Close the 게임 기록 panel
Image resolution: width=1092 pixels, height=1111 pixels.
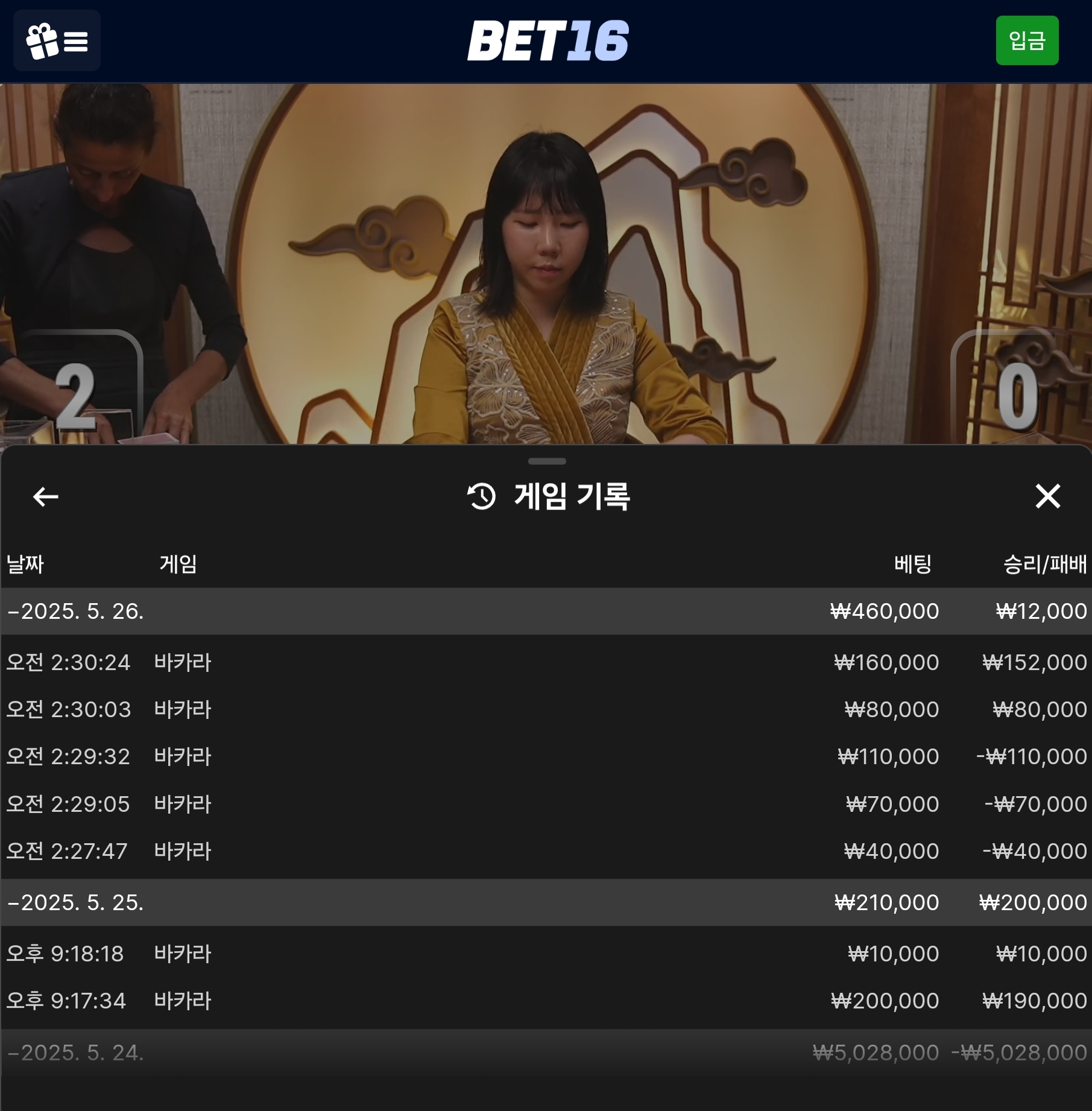(1047, 496)
